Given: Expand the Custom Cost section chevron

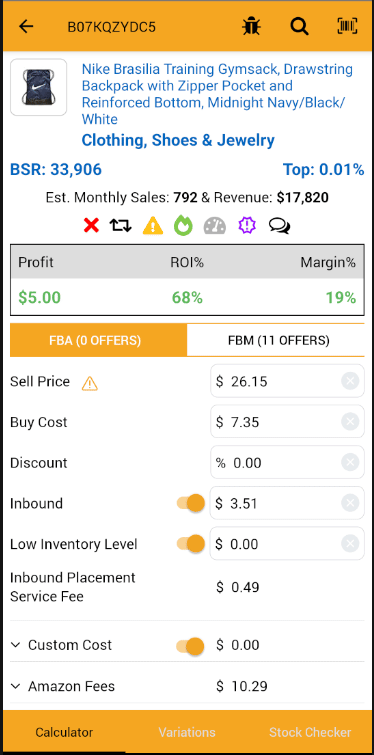Looking at the screenshot, I should click(16, 645).
